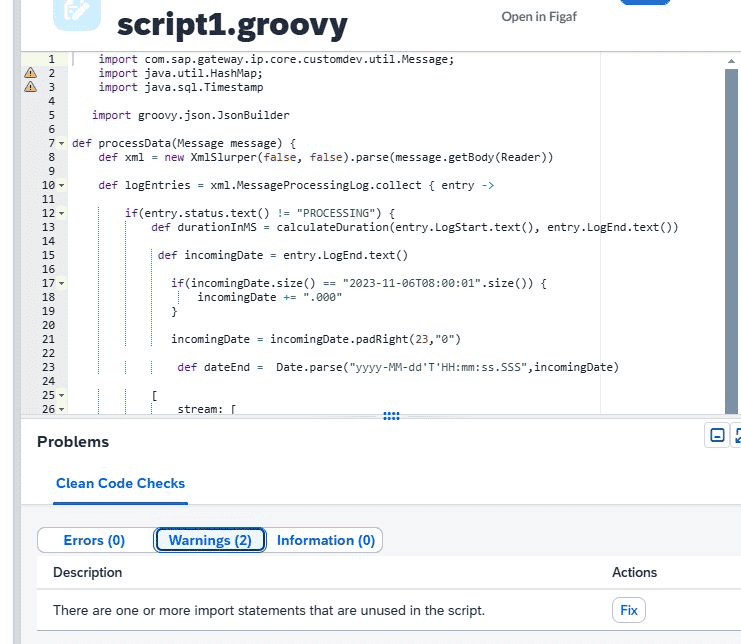Click the incomingDate += ".000" line
Image resolution: width=741 pixels, height=644 pixels.
coord(269,297)
